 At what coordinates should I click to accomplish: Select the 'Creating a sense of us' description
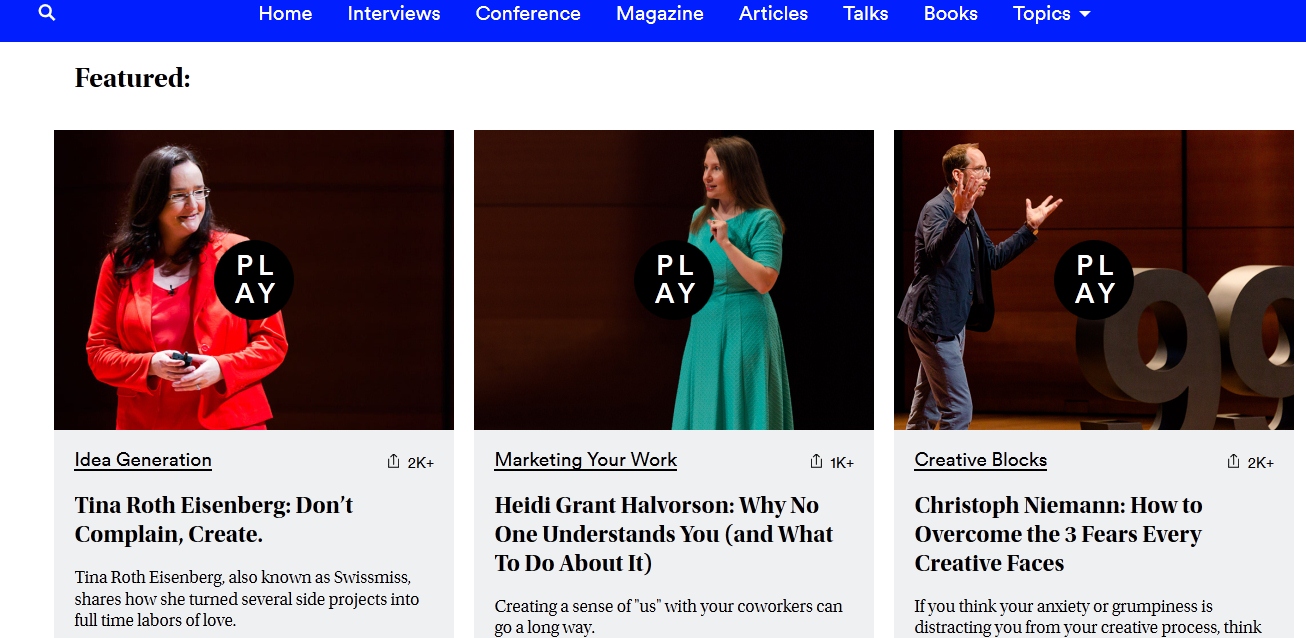point(669,617)
